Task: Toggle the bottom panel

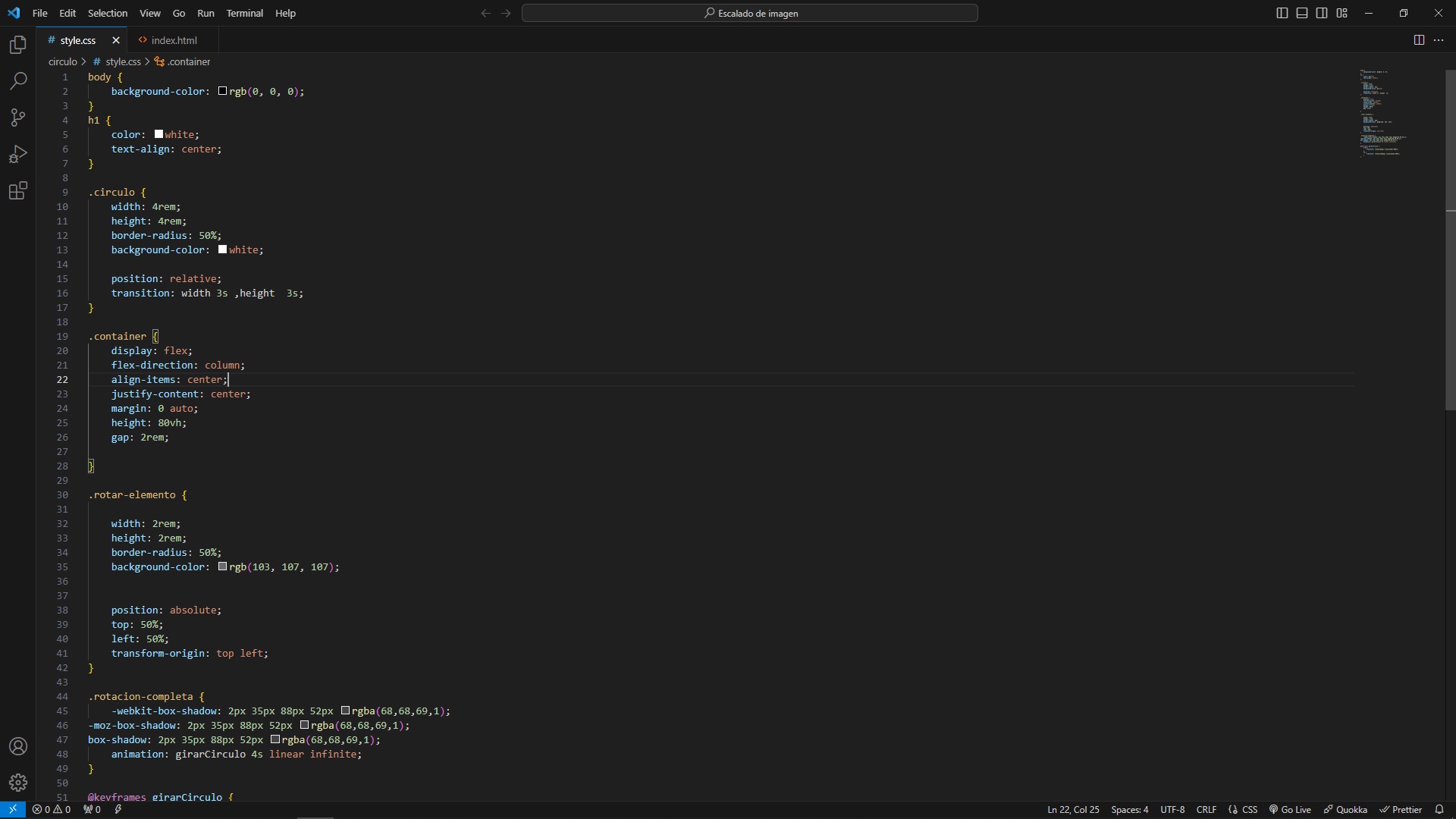Action: point(1302,13)
